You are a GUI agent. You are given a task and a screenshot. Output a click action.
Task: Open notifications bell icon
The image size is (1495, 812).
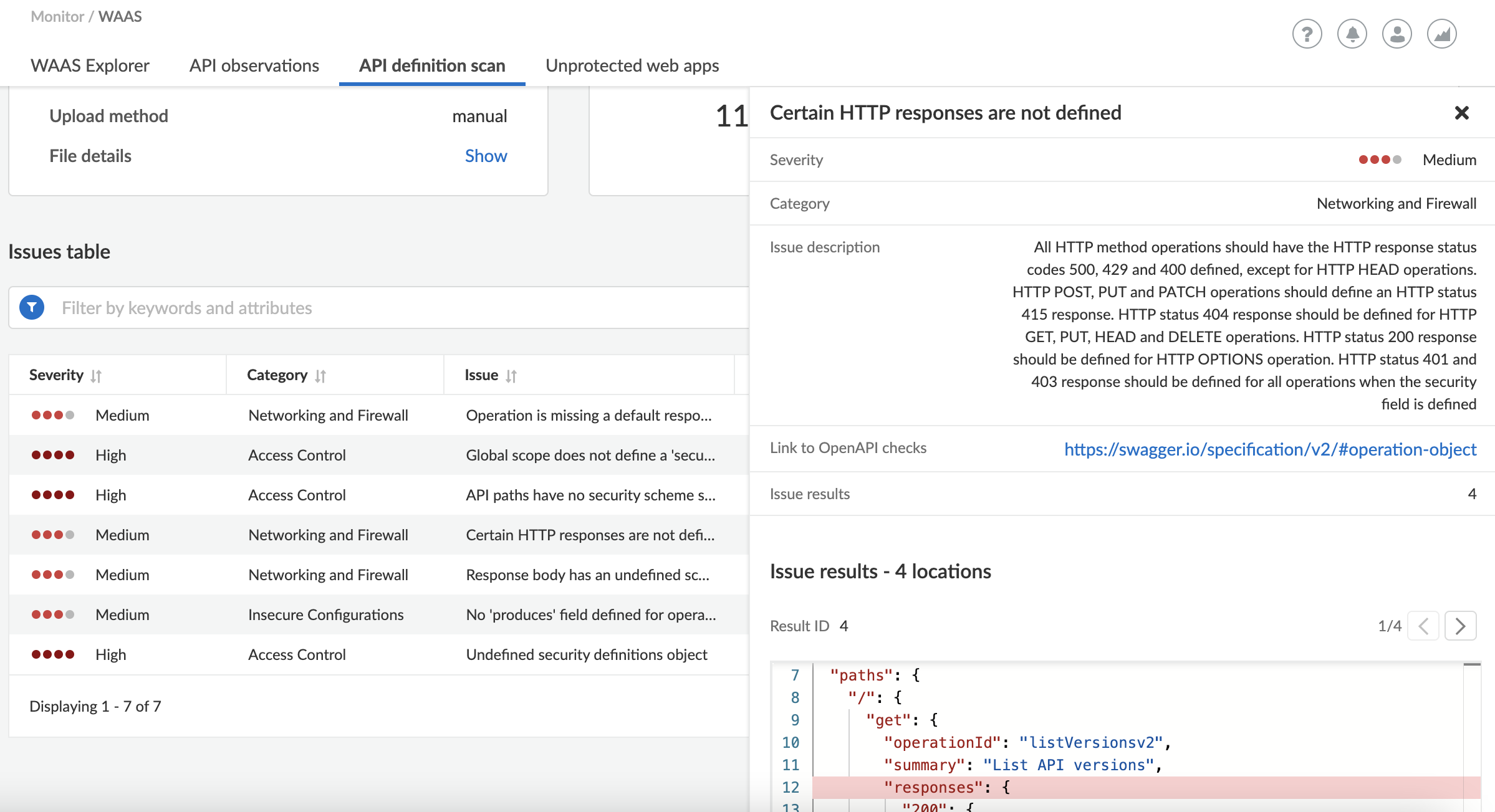tap(1352, 34)
